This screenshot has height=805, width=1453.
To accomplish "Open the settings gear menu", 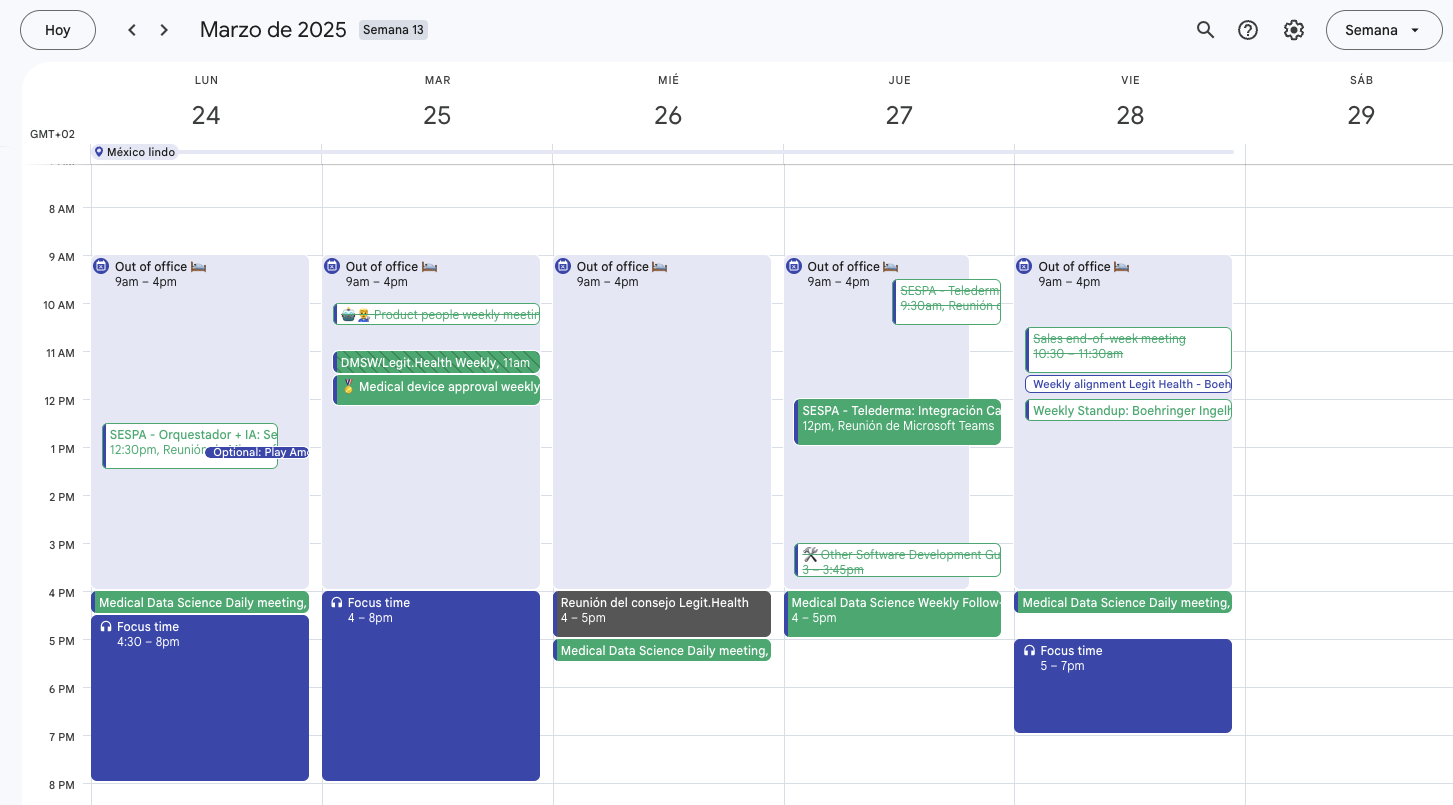I will [x=1294, y=30].
